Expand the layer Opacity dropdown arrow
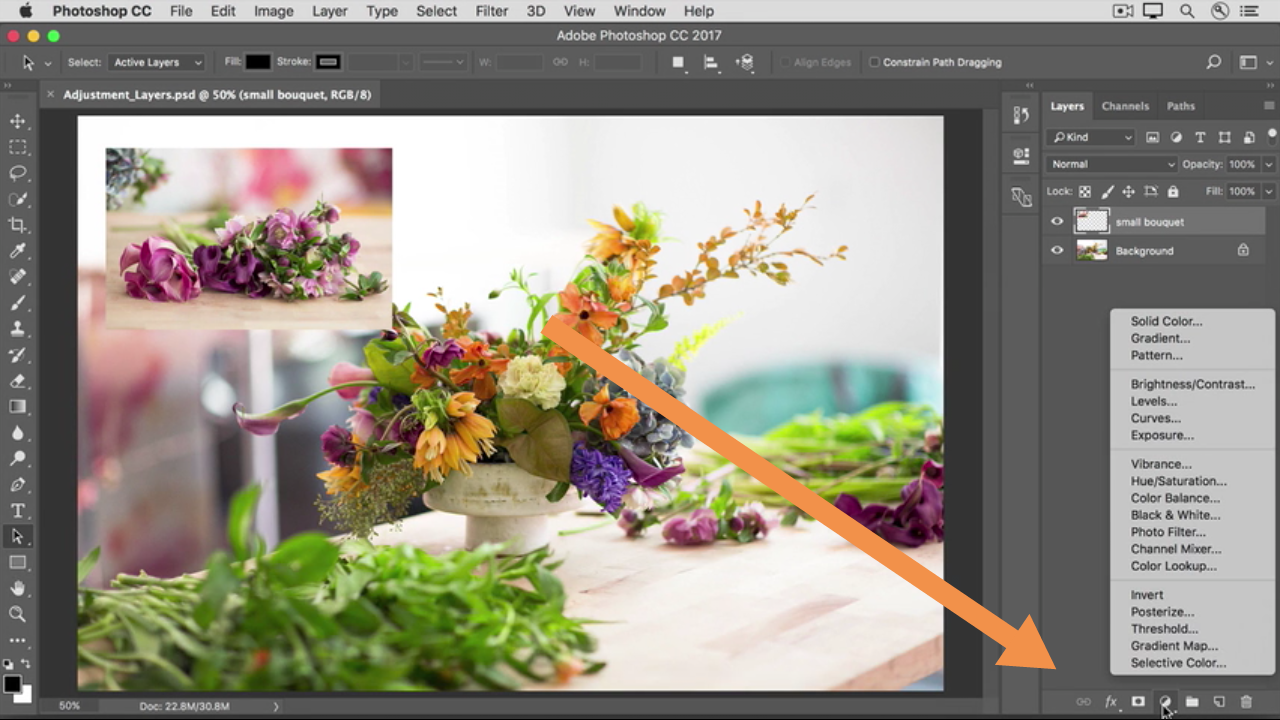 [1268, 164]
